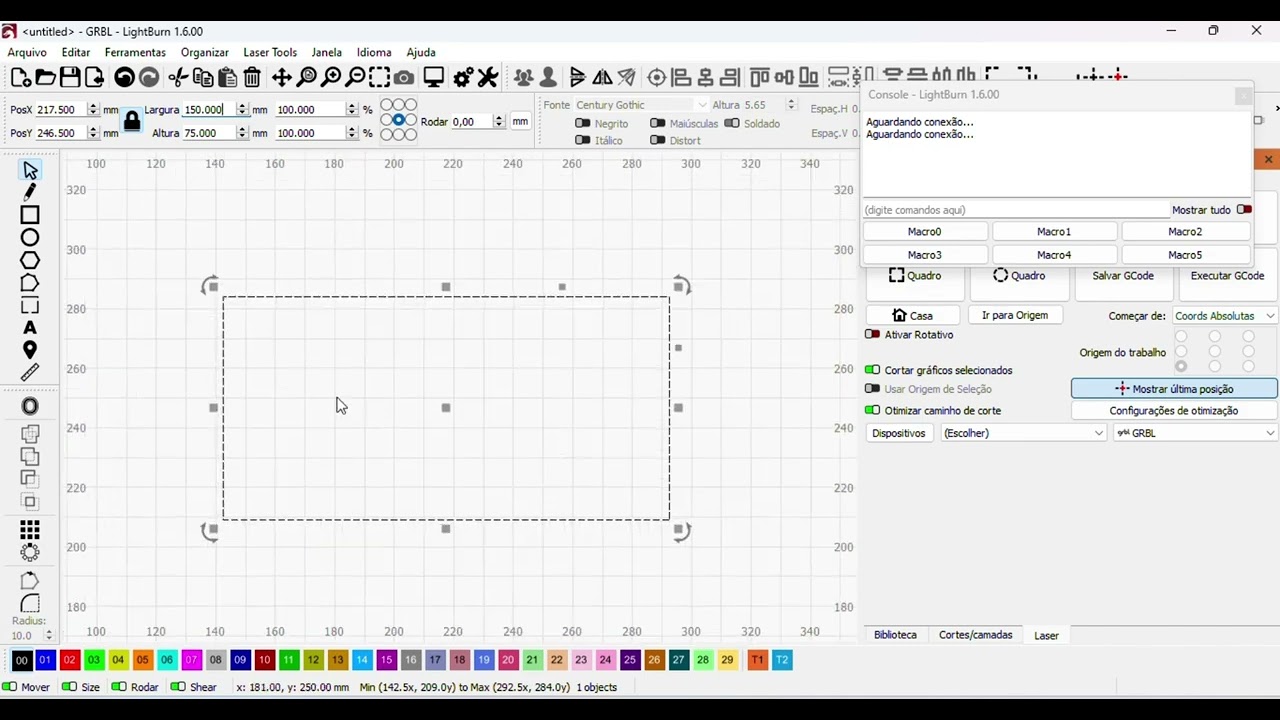The image size is (1280, 720).
Task: Click the Ir para Origem button
Action: coord(1015,315)
